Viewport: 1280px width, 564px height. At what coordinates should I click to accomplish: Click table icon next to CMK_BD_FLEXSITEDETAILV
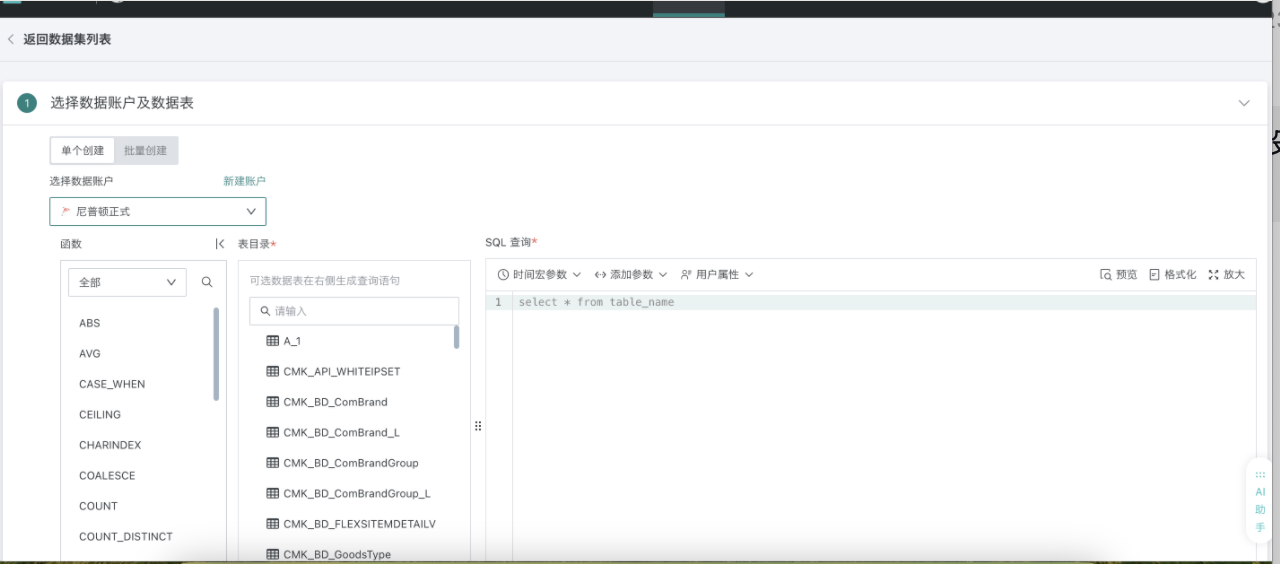272,524
